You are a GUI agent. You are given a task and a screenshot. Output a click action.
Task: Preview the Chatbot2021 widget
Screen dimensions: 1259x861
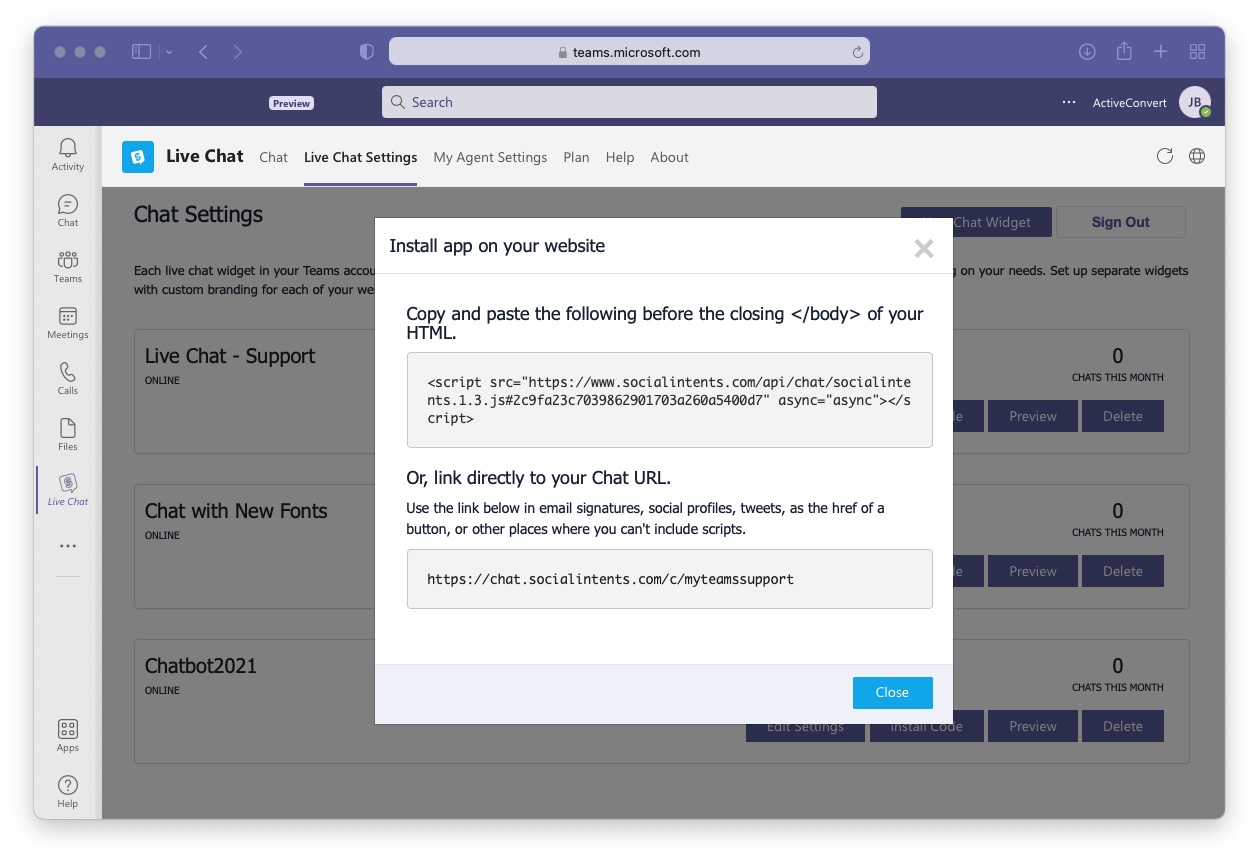click(x=1032, y=726)
